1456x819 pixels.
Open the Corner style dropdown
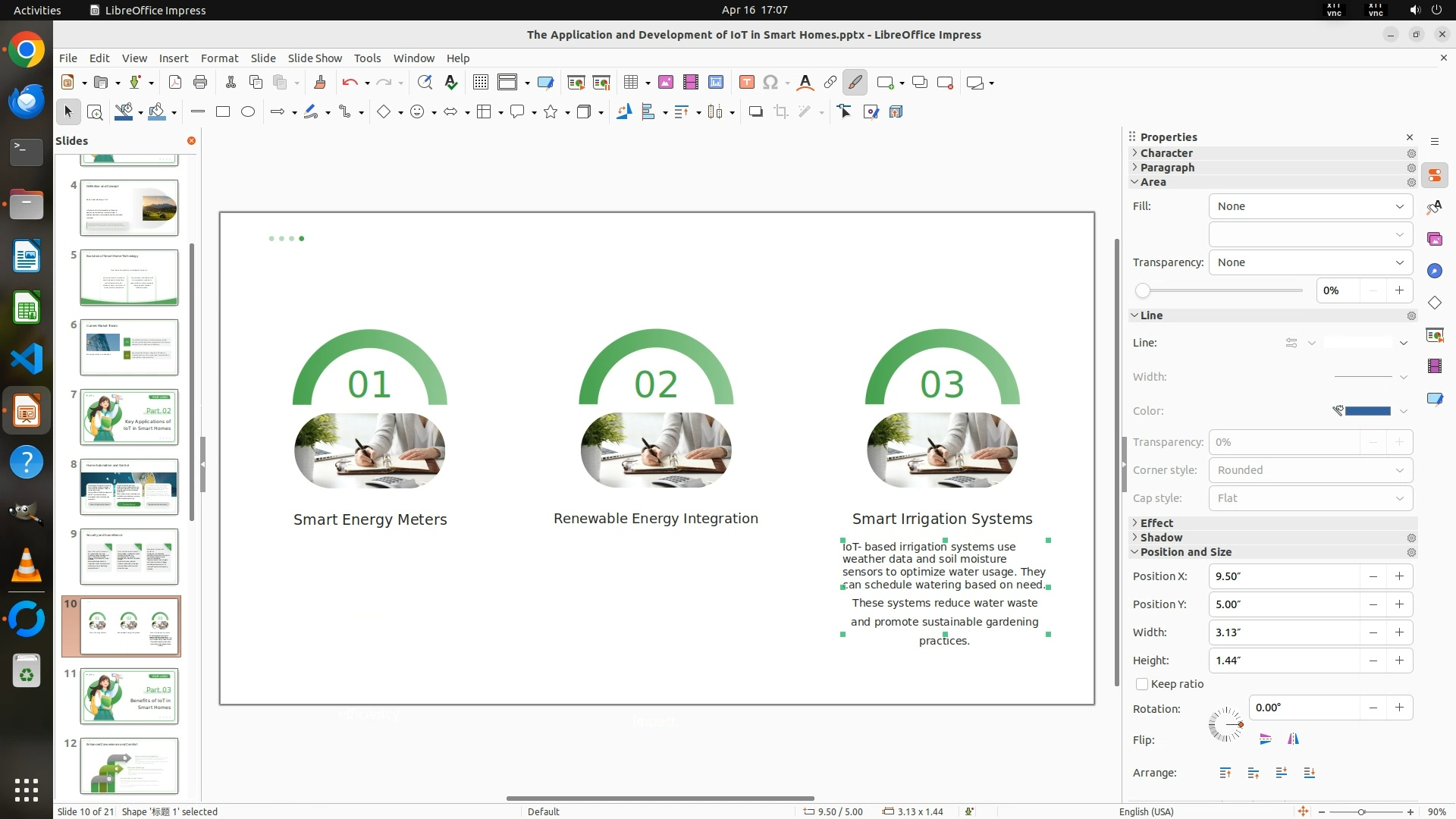[x=1310, y=470]
